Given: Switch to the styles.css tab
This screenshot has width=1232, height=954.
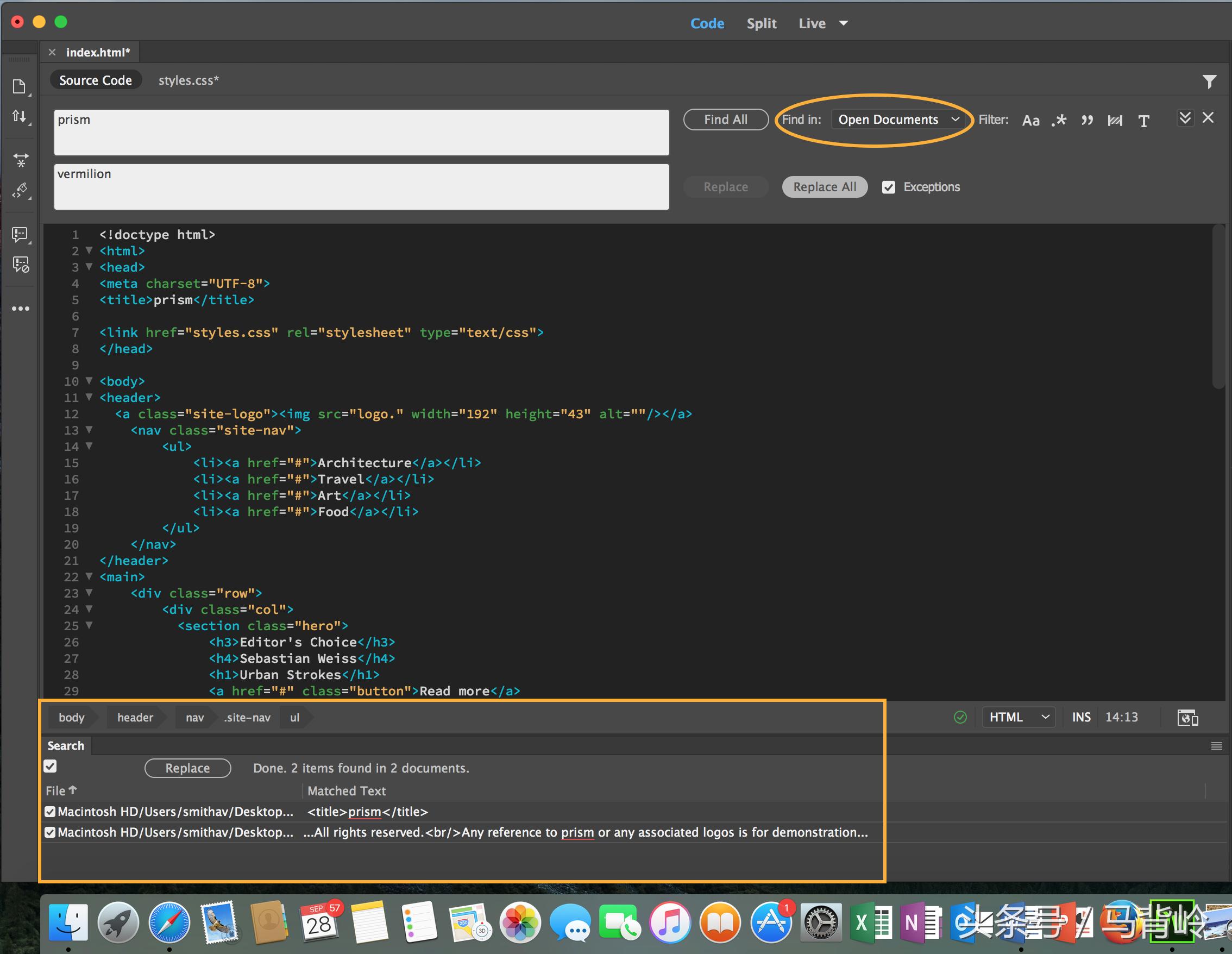Looking at the screenshot, I should click(x=188, y=80).
